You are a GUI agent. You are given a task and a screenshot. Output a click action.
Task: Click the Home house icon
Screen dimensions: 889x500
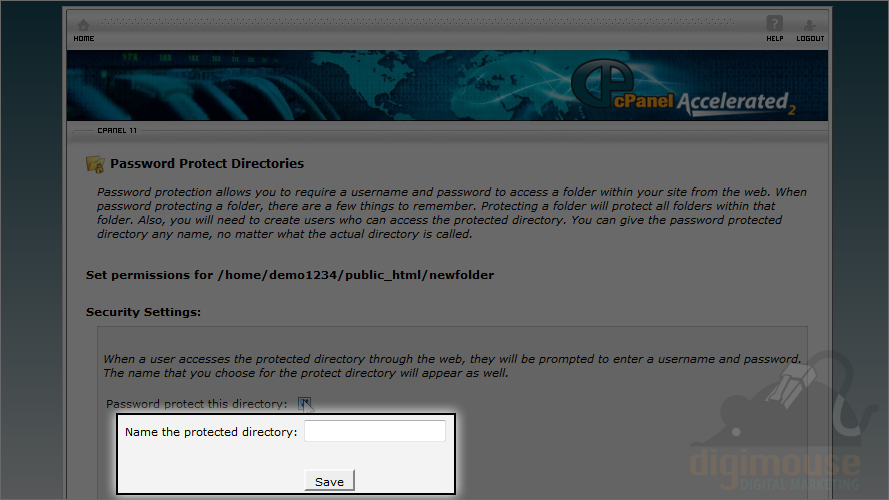point(83,26)
